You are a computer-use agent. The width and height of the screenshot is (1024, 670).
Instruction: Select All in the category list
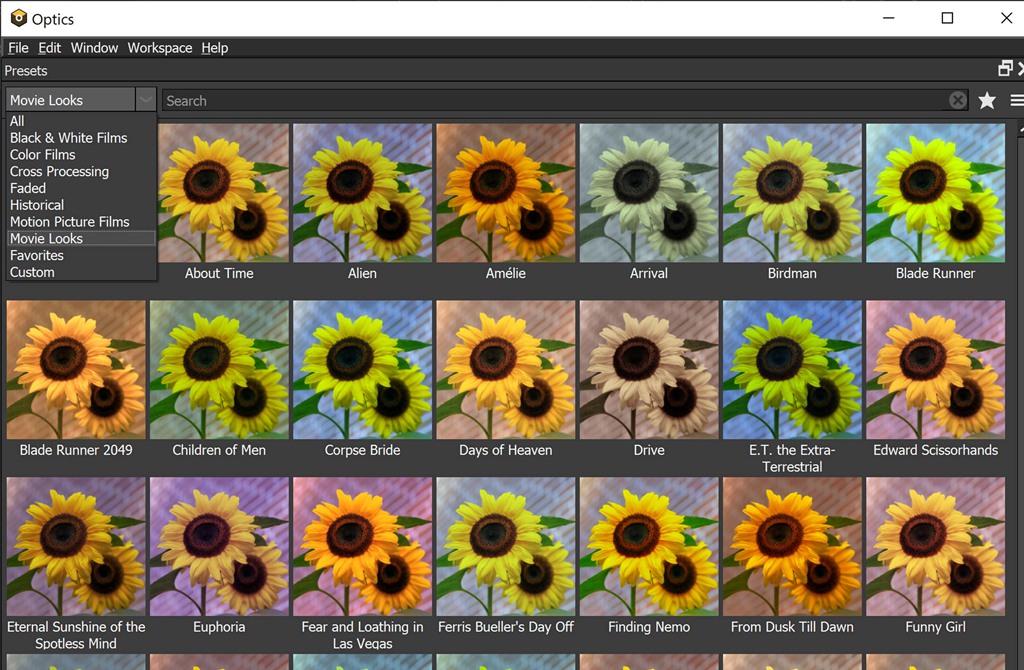click(x=81, y=121)
